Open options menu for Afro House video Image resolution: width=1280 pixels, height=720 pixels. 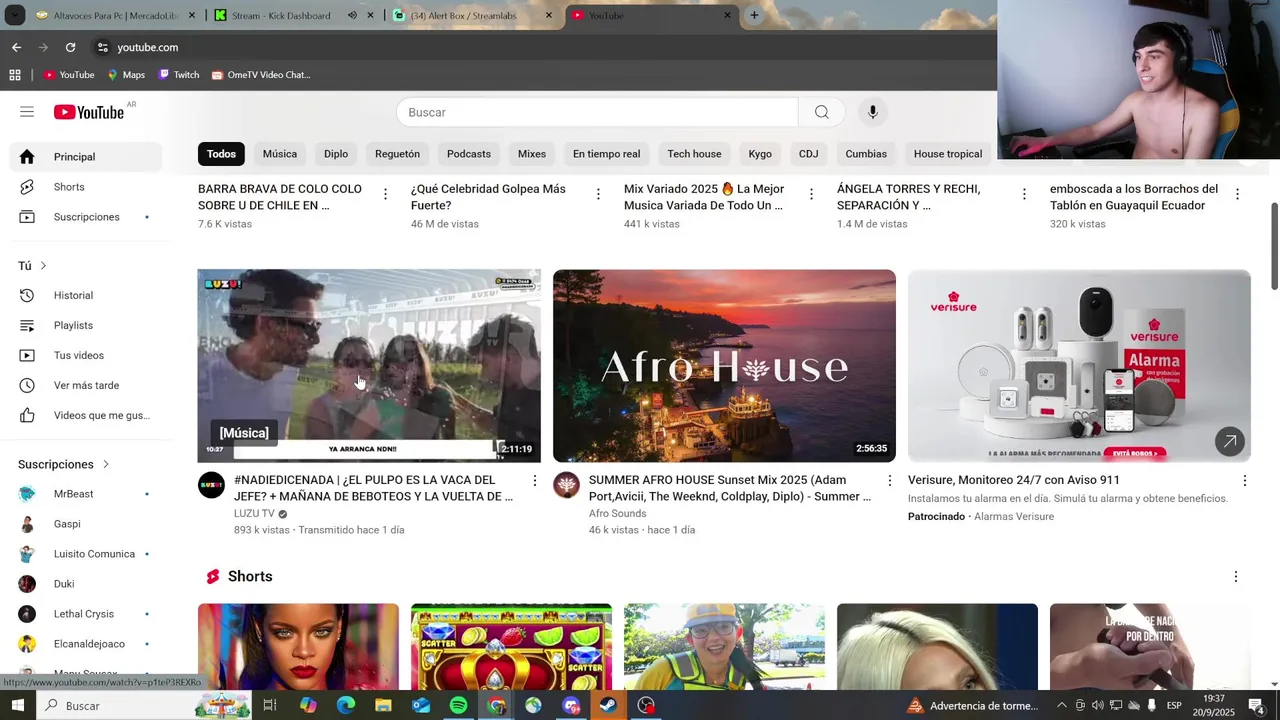pos(889,481)
